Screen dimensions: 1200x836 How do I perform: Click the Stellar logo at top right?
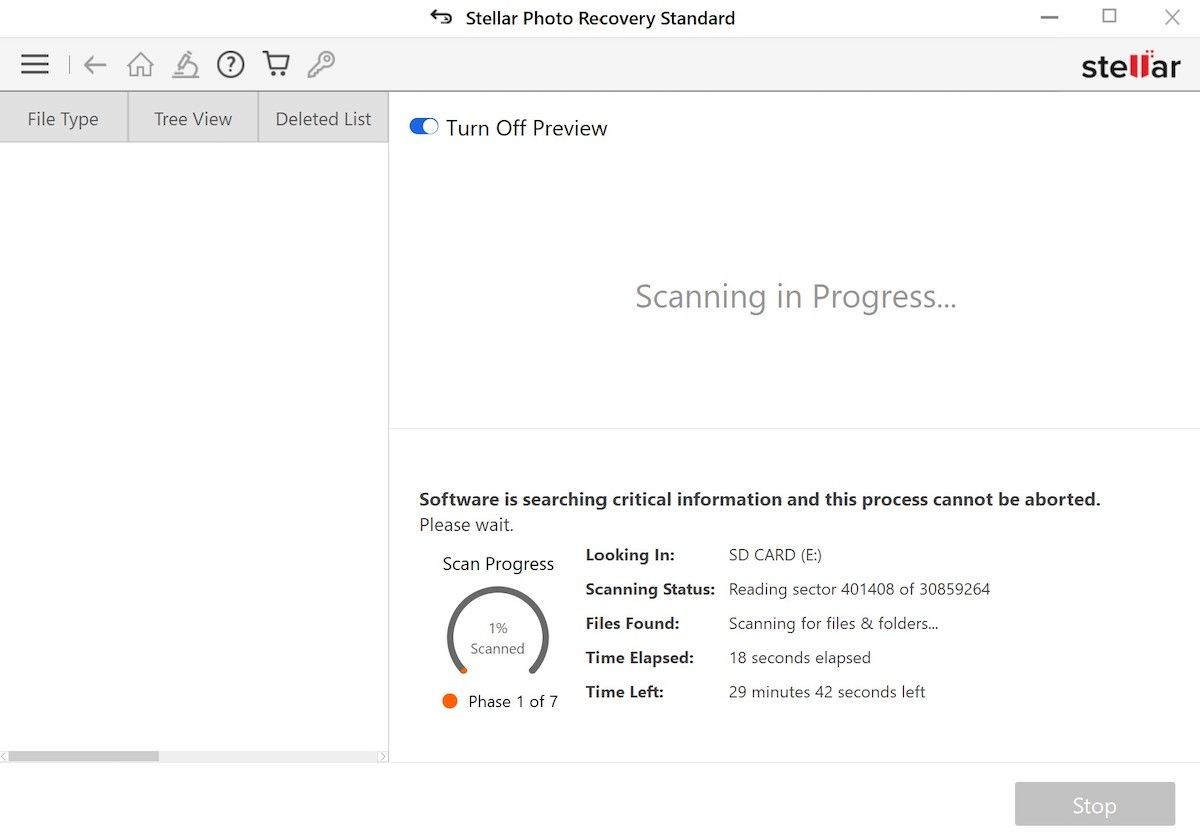pos(1131,66)
